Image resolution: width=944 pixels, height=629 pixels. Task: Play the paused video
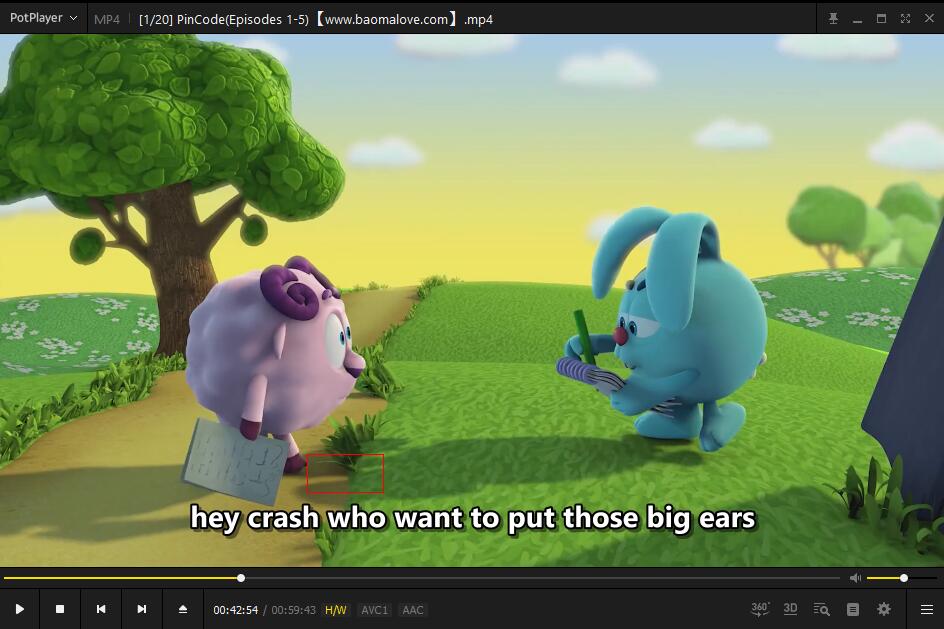point(19,609)
